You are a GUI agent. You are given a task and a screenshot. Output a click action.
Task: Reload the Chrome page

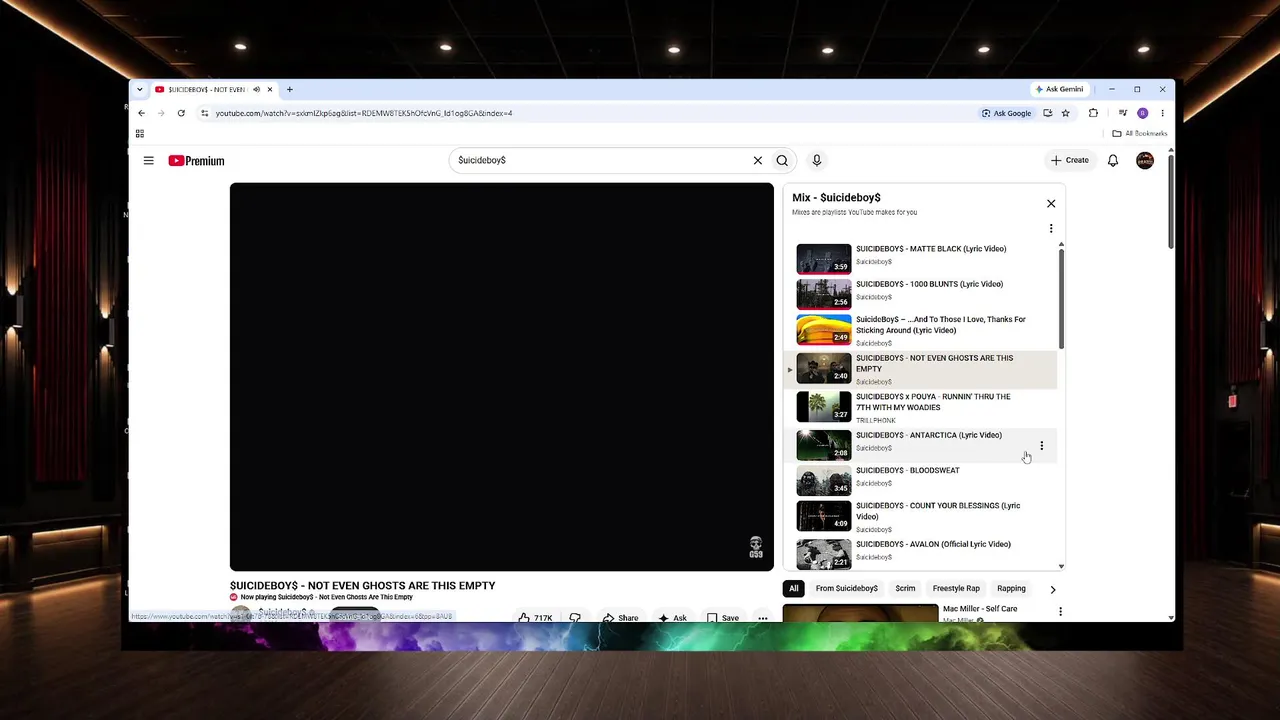point(181,113)
